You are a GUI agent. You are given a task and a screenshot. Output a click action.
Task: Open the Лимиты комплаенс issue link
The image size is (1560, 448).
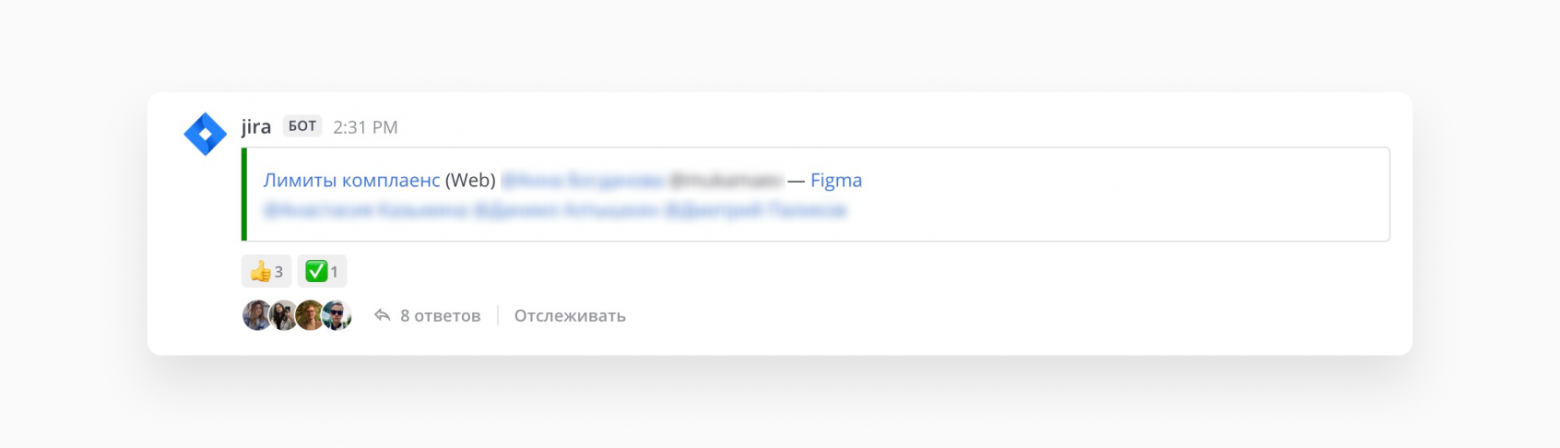click(x=351, y=181)
